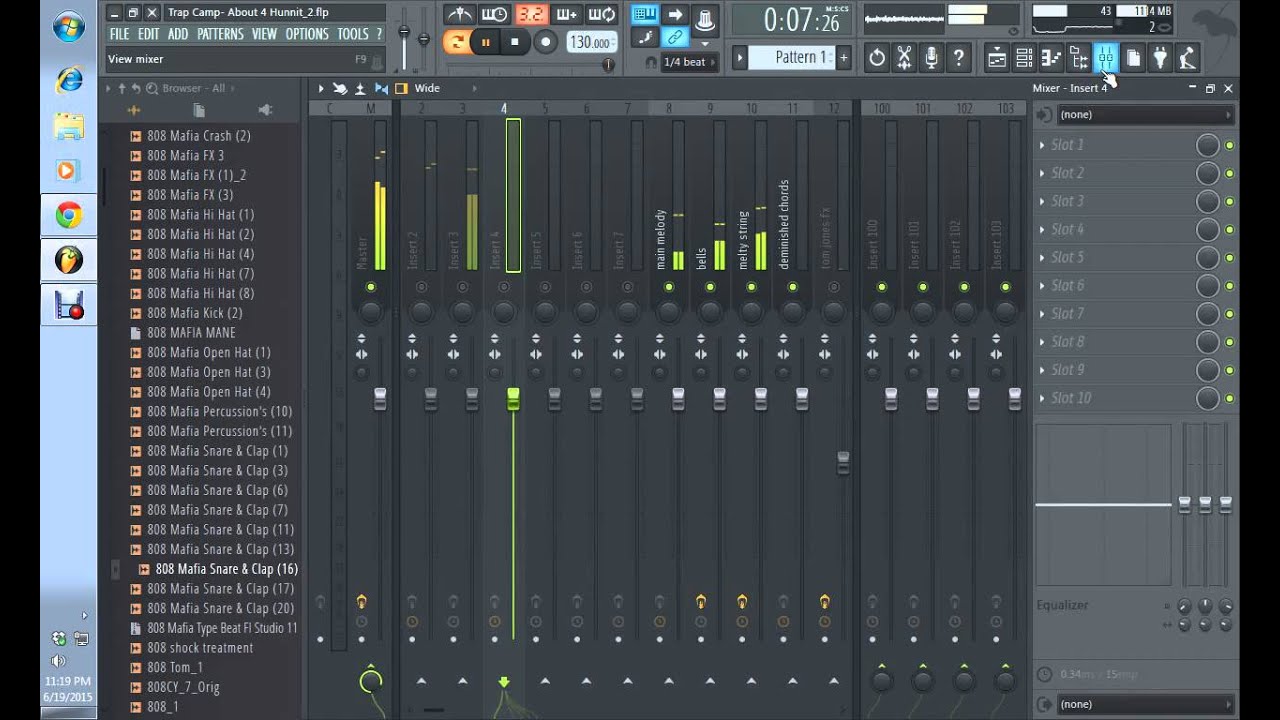The height and width of the screenshot is (720, 1280).
Task: Toggle loop recording mode
Action: [x=600, y=15]
